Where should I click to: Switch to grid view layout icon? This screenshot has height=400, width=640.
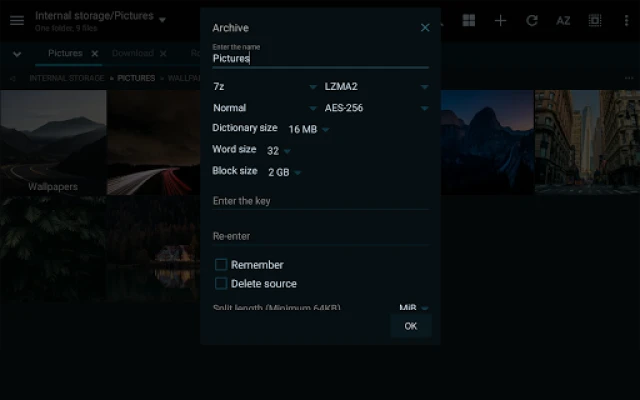pyautogui.click(x=469, y=20)
